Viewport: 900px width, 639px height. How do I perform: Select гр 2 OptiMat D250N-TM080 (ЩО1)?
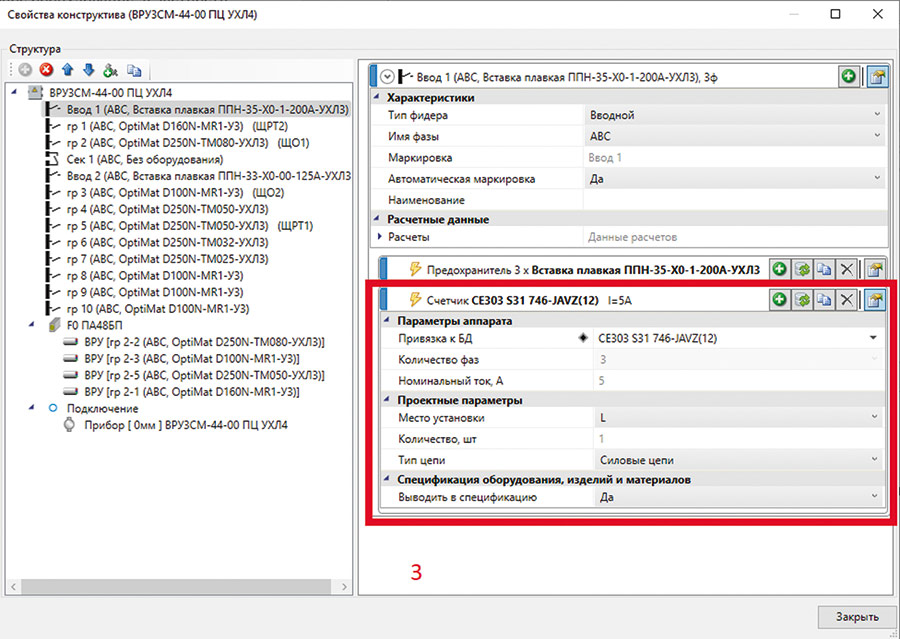188,142
